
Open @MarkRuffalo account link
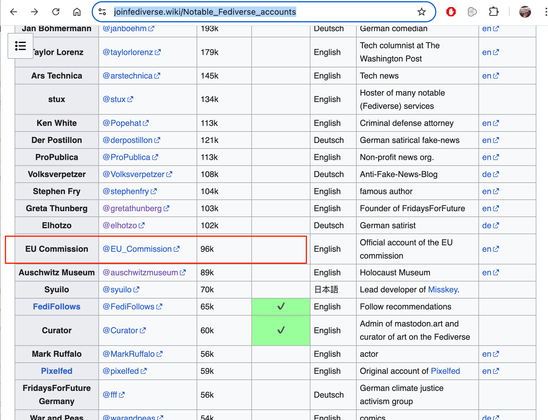tap(132, 354)
